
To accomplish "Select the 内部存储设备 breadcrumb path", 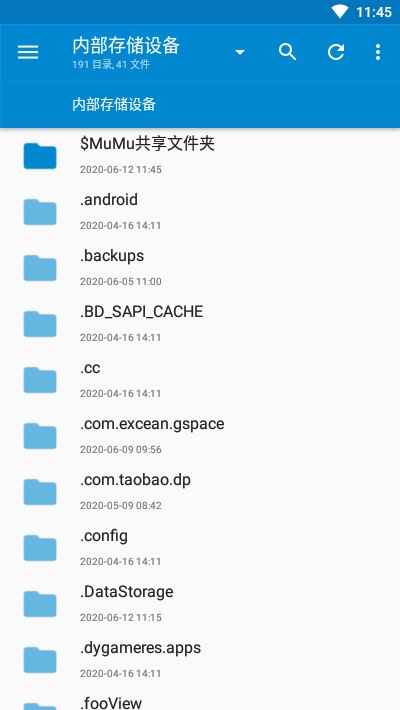I will [x=114, y=105].
